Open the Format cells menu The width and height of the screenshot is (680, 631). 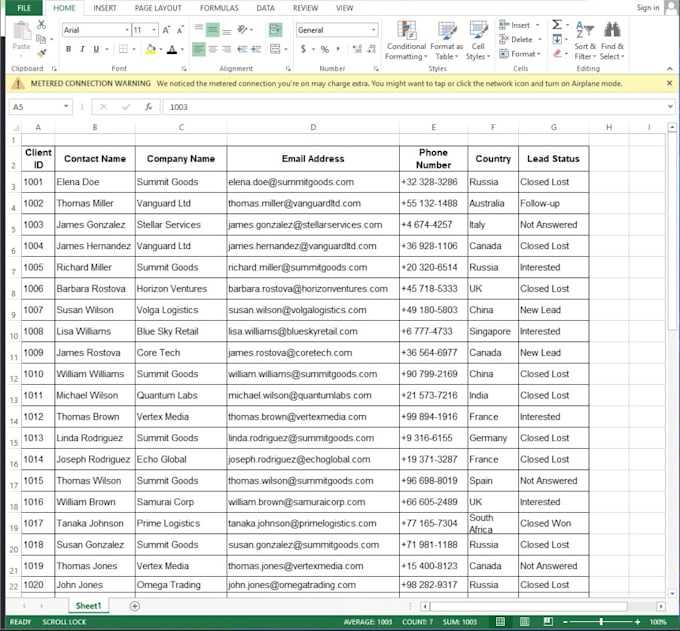click(520, 54)
